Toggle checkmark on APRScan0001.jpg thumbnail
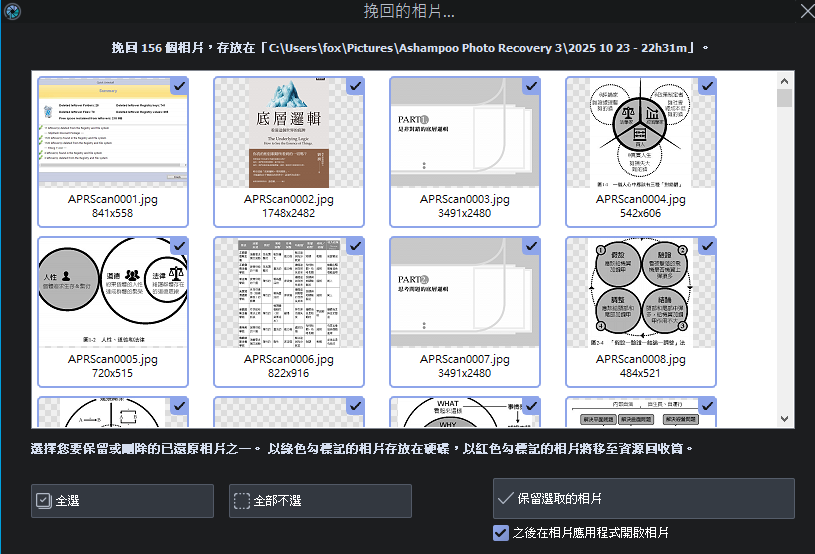The height and width of the screenshot is (554, 815). click(x=179, y=86)
